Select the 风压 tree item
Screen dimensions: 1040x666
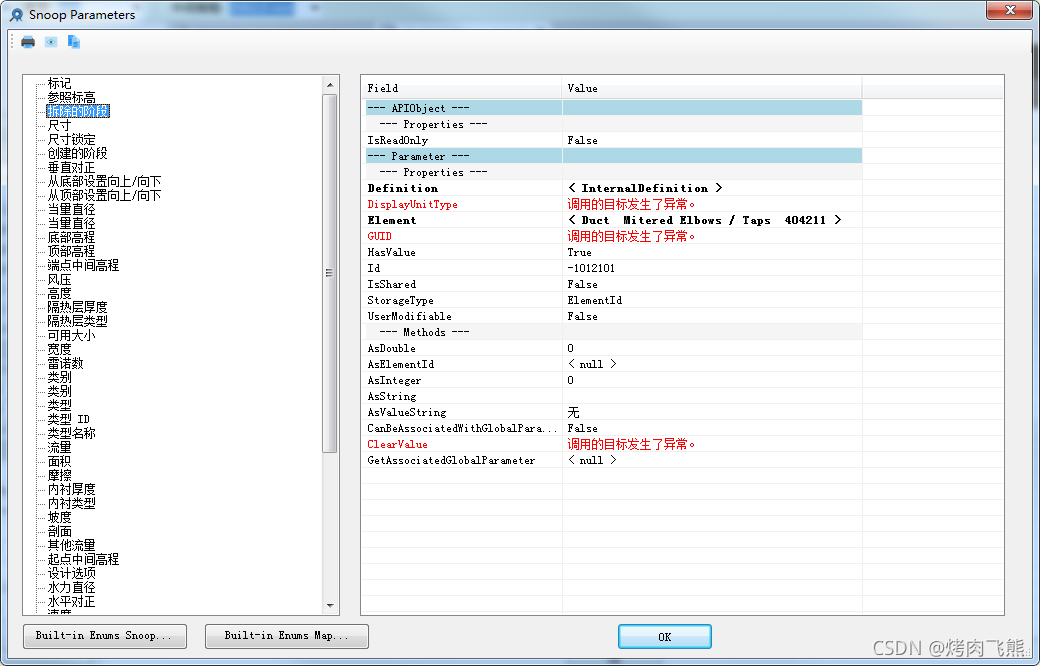59,279
